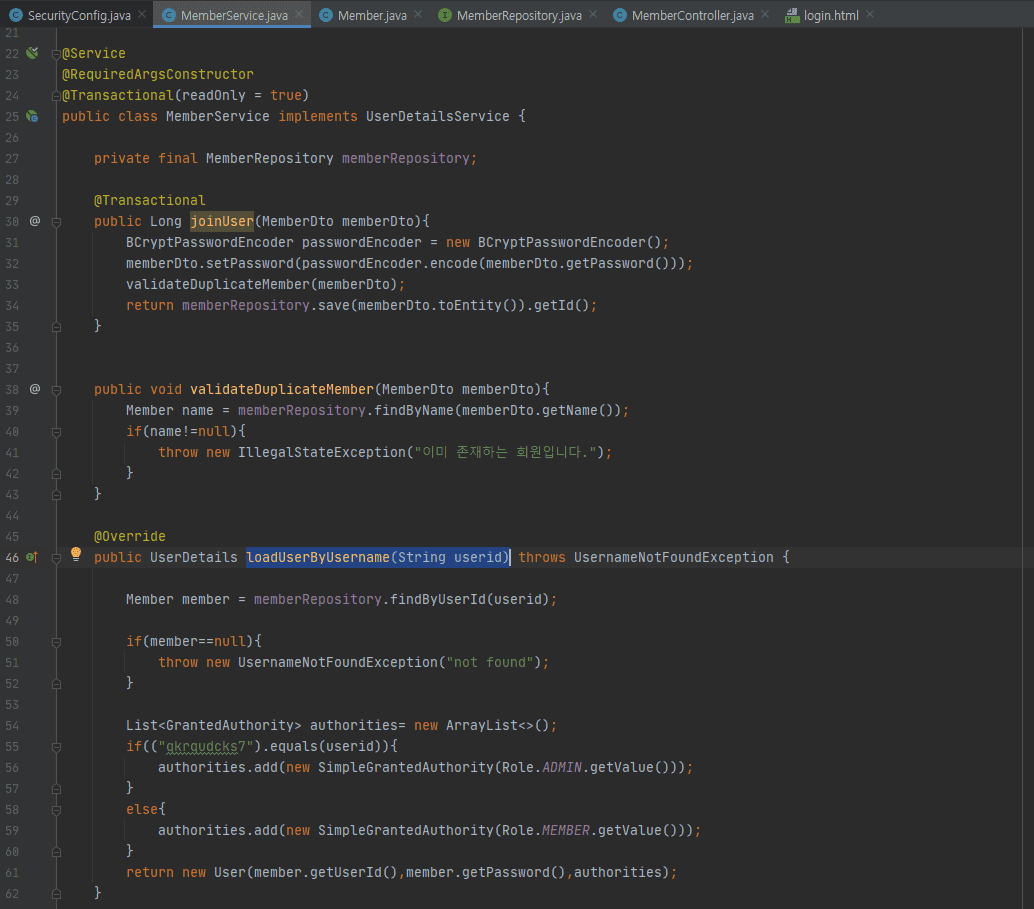Click the selected loadUserByUsername method name
1034x909 pixels.
pos(318,557)
